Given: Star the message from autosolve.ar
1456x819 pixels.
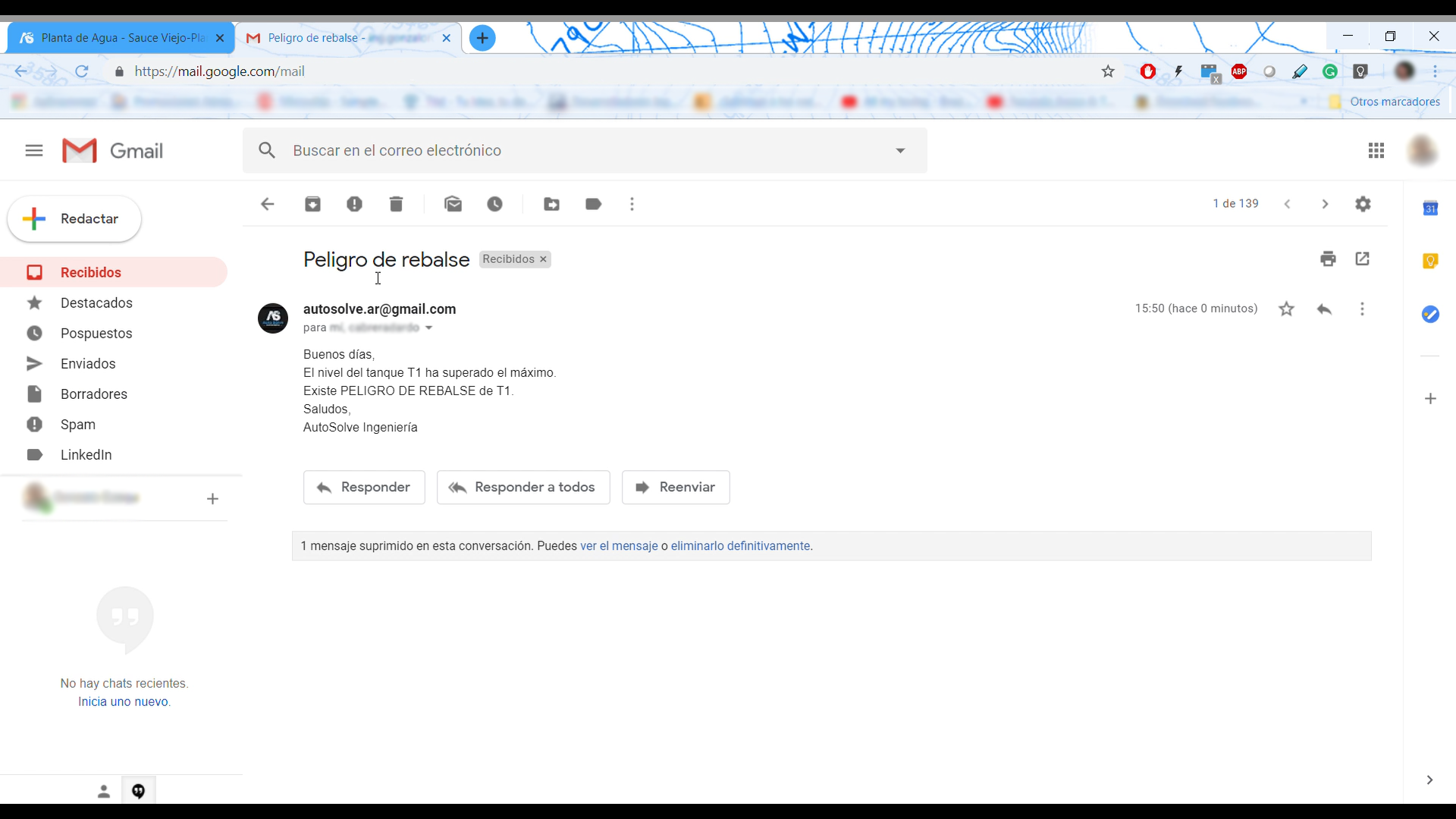Looking at the screenshot, I should click(1286, 309).
